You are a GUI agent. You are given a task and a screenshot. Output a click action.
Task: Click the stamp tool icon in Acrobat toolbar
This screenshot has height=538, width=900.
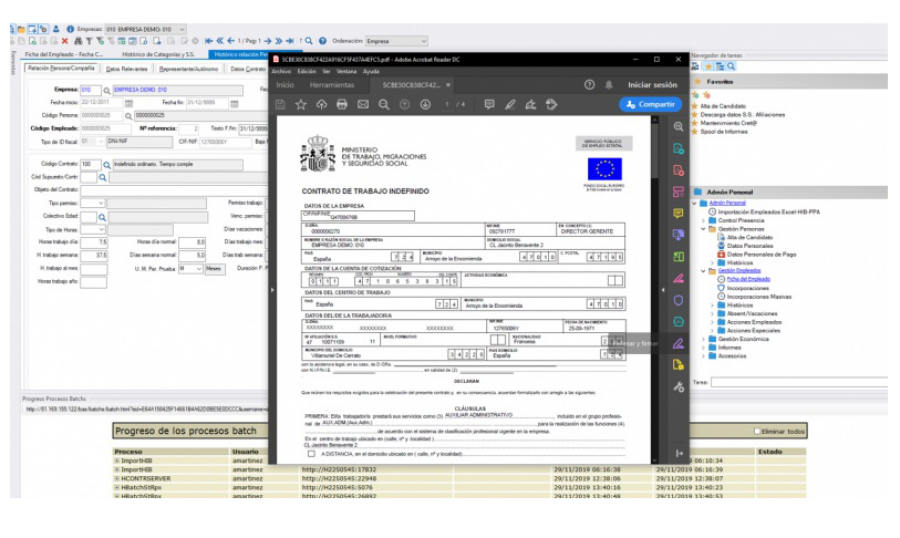click(551, 104)
